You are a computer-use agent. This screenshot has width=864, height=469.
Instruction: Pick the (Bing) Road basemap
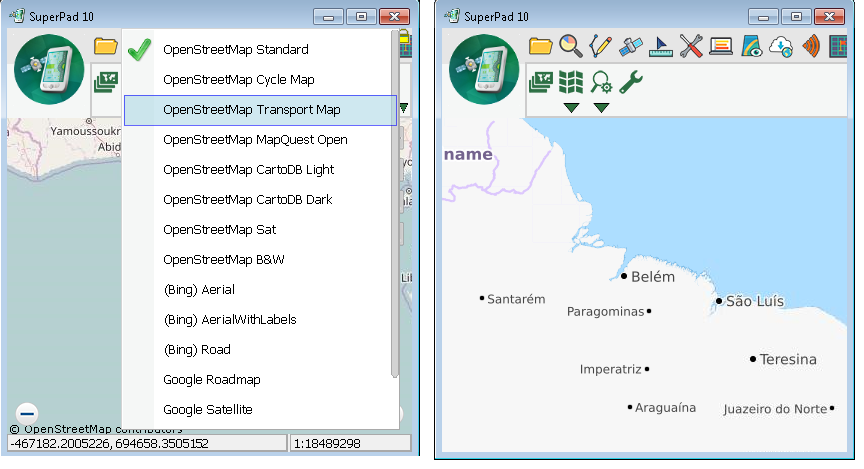(260, 350)
